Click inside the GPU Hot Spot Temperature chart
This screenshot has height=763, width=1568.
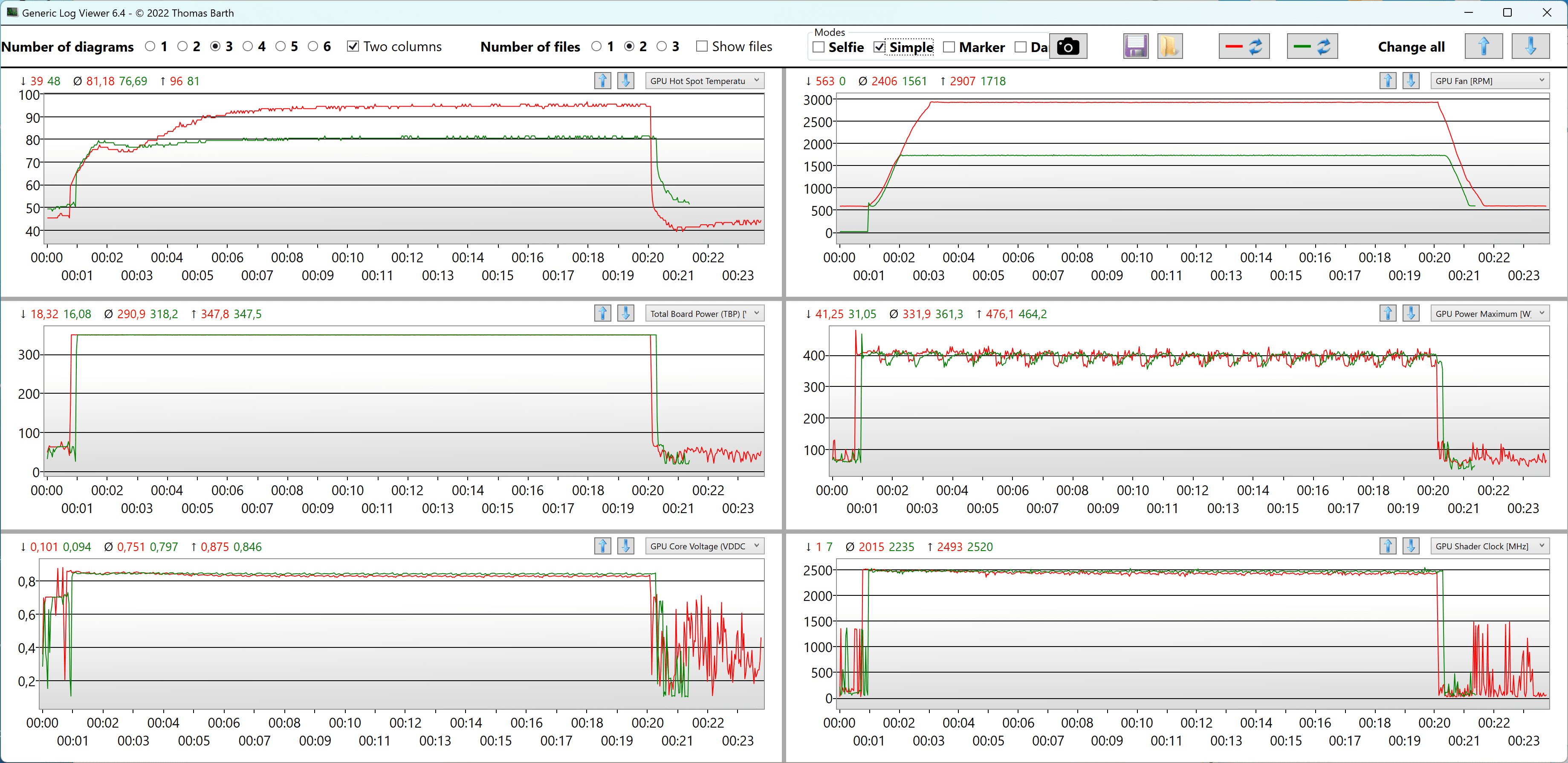click(404, 169)
